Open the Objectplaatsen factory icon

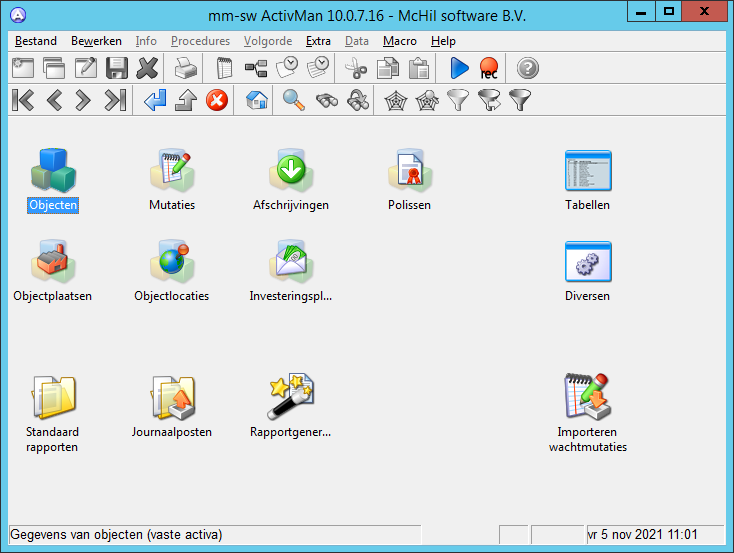point(53,261)
